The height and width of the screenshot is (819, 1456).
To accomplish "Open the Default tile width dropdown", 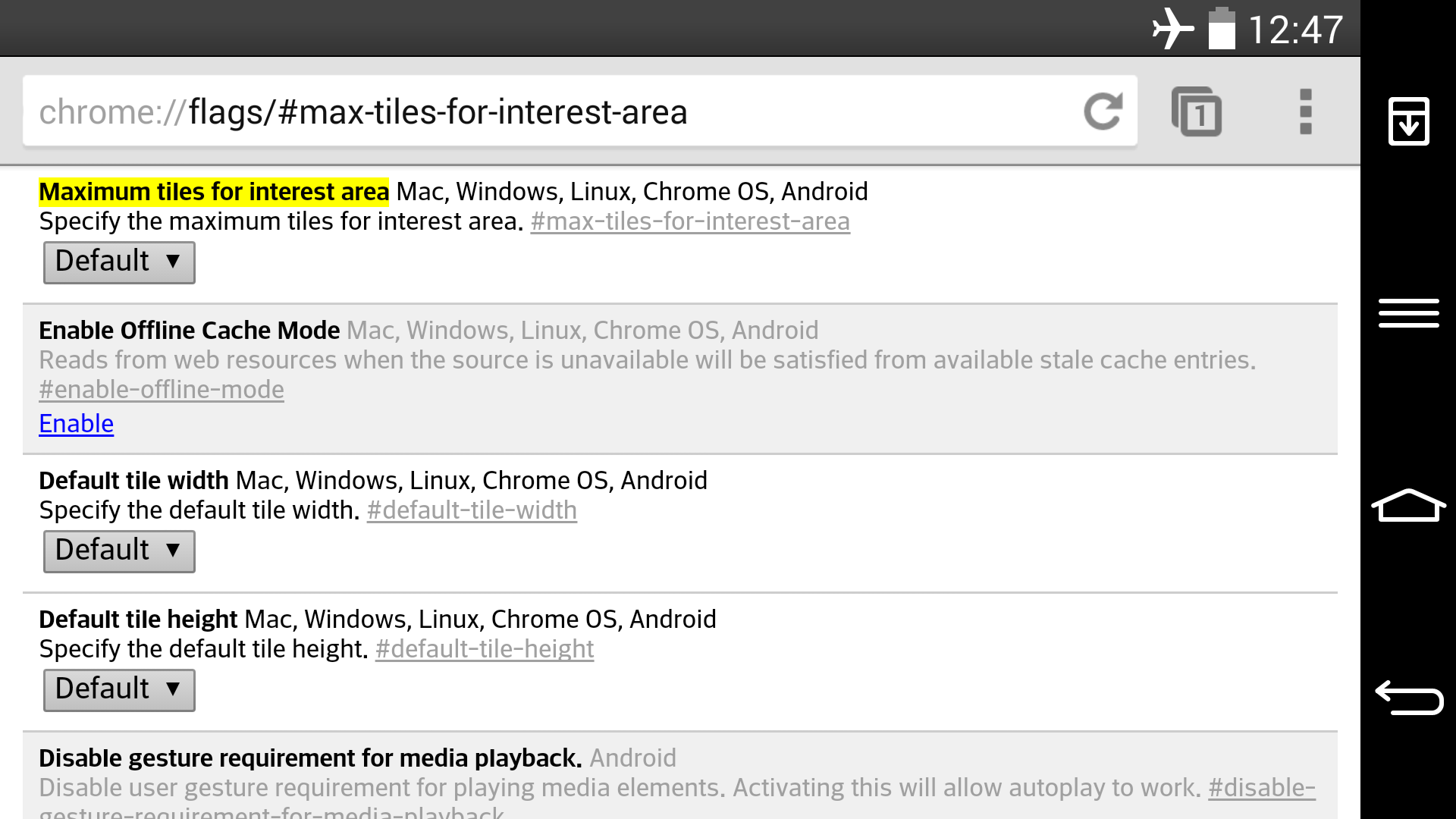I will tap(119, 551).
